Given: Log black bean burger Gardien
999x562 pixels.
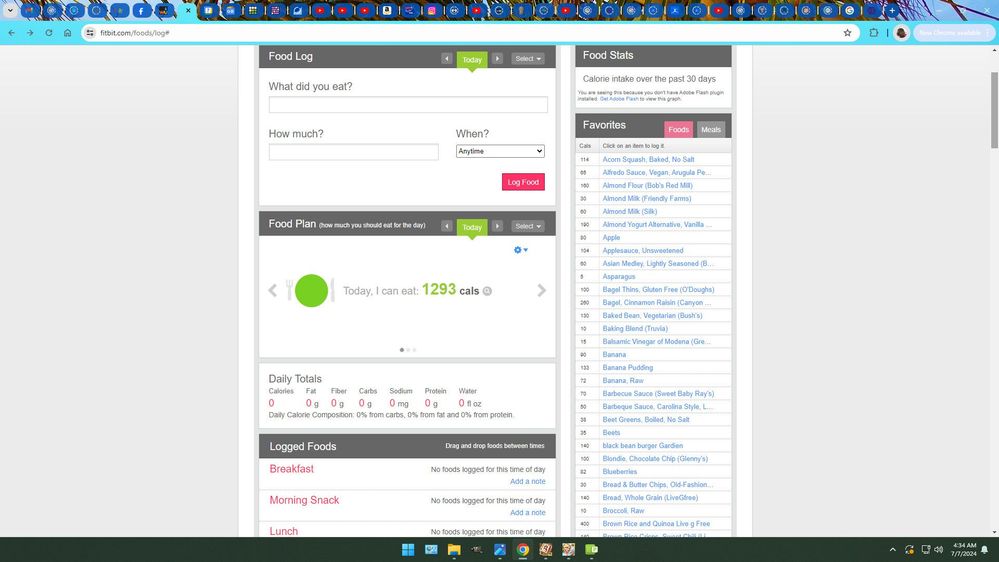Looking at the screenshot, I should pyautogui.click(x=642, y=445).
